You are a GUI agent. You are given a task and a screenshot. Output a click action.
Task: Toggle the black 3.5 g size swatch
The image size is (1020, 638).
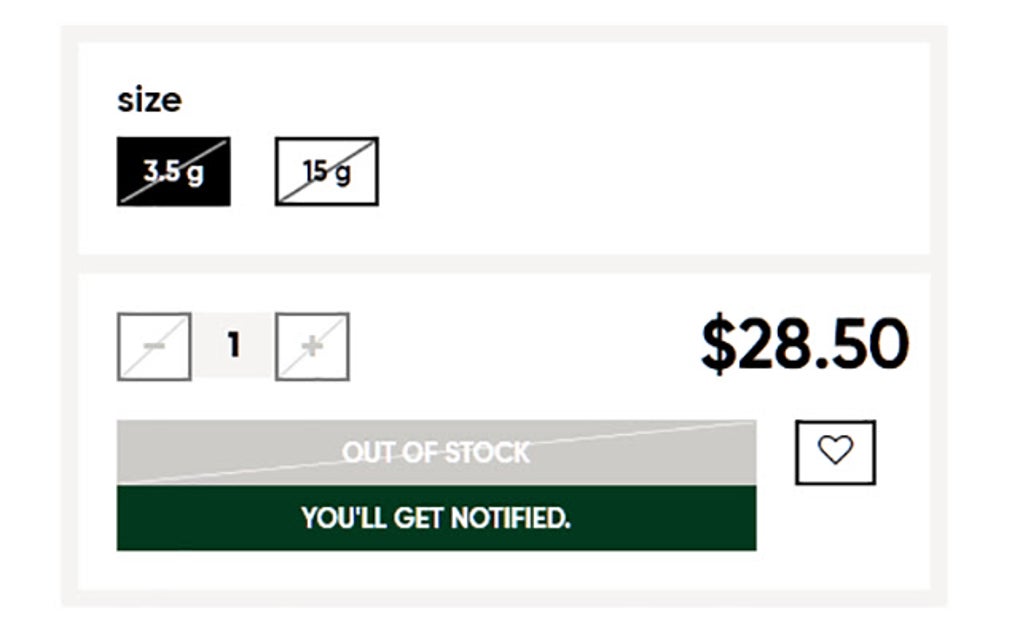point(173,172)
